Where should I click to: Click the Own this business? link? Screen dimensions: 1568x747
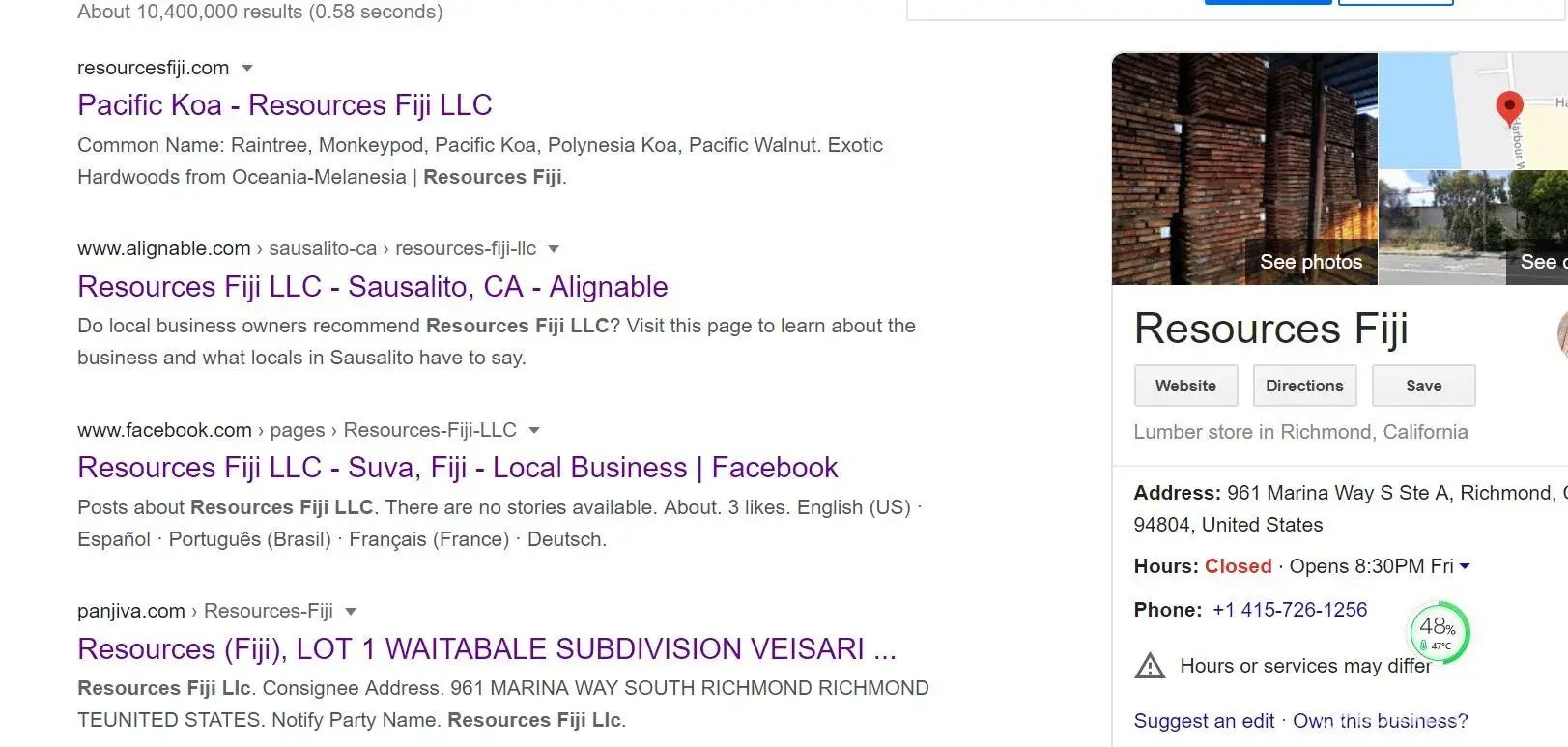(1380, 721)
